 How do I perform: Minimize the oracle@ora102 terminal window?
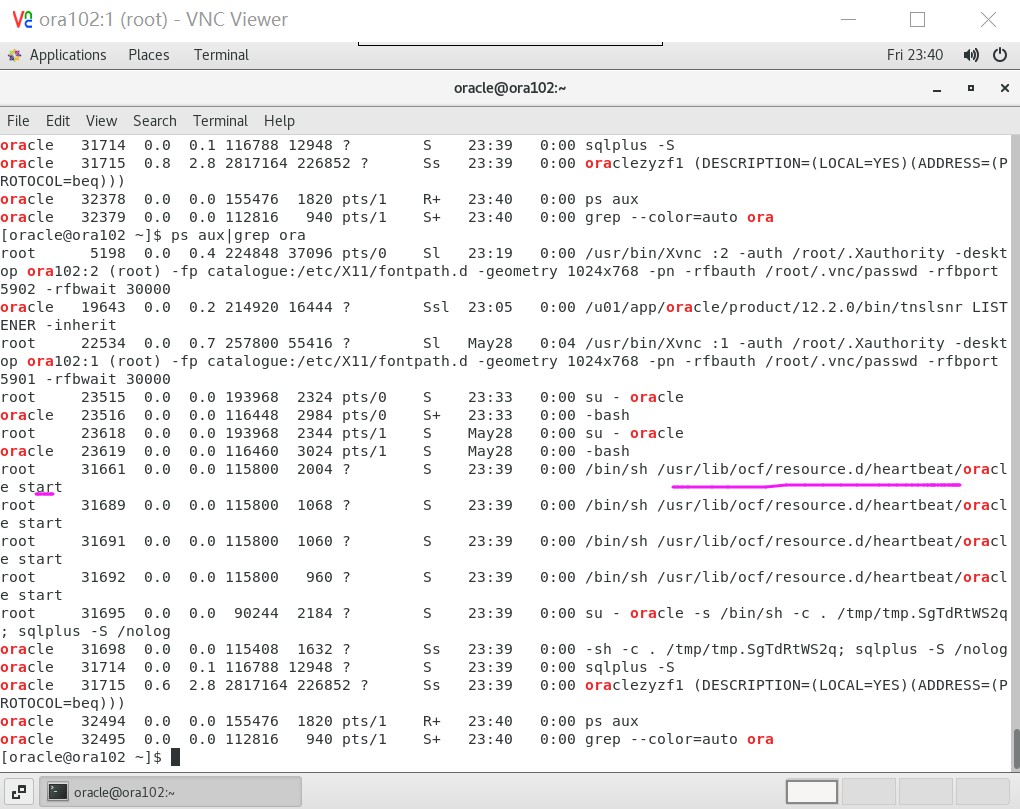point(936,90)
